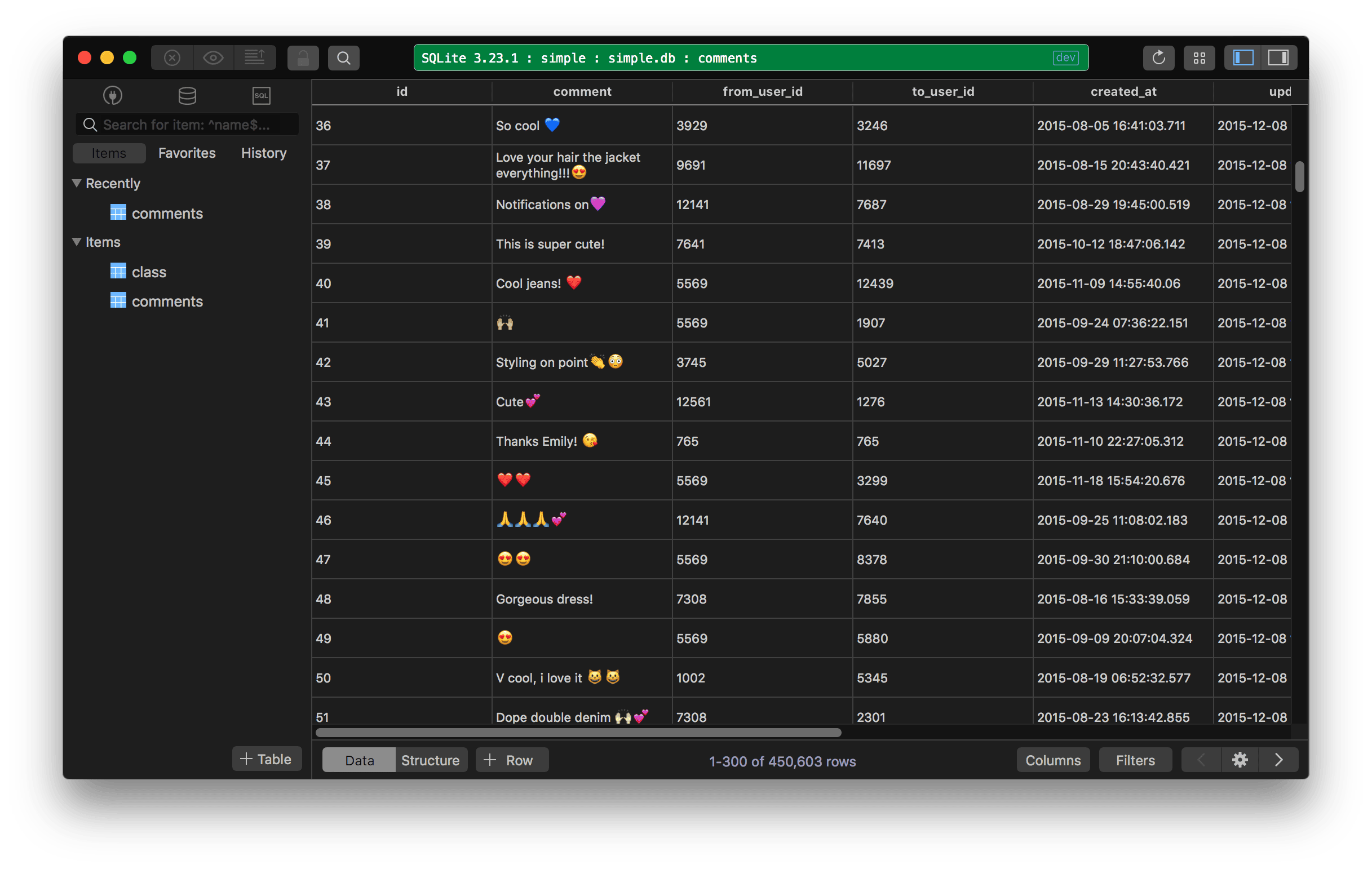Click the connection plug icon in sidebar
Screen dimensions: 1372x869
[112, 95]
